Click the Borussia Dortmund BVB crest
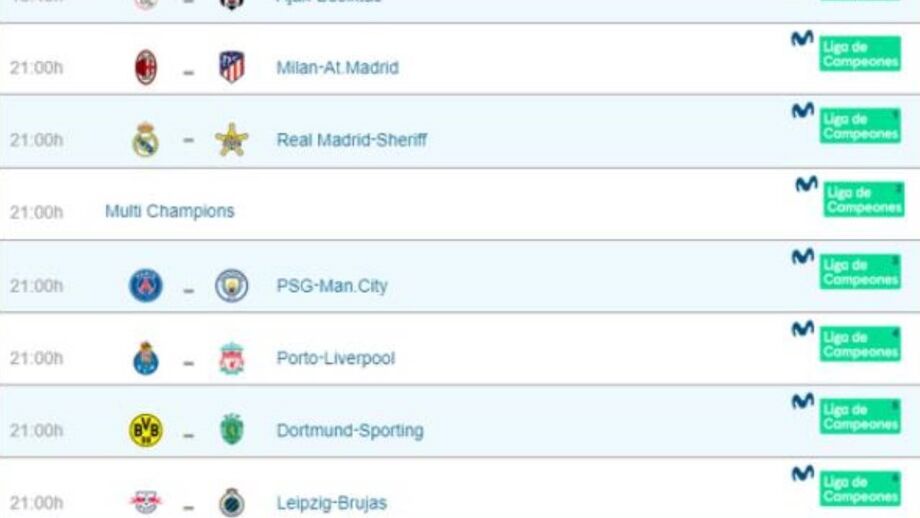 pyautogui.click(x=146, y=430)
